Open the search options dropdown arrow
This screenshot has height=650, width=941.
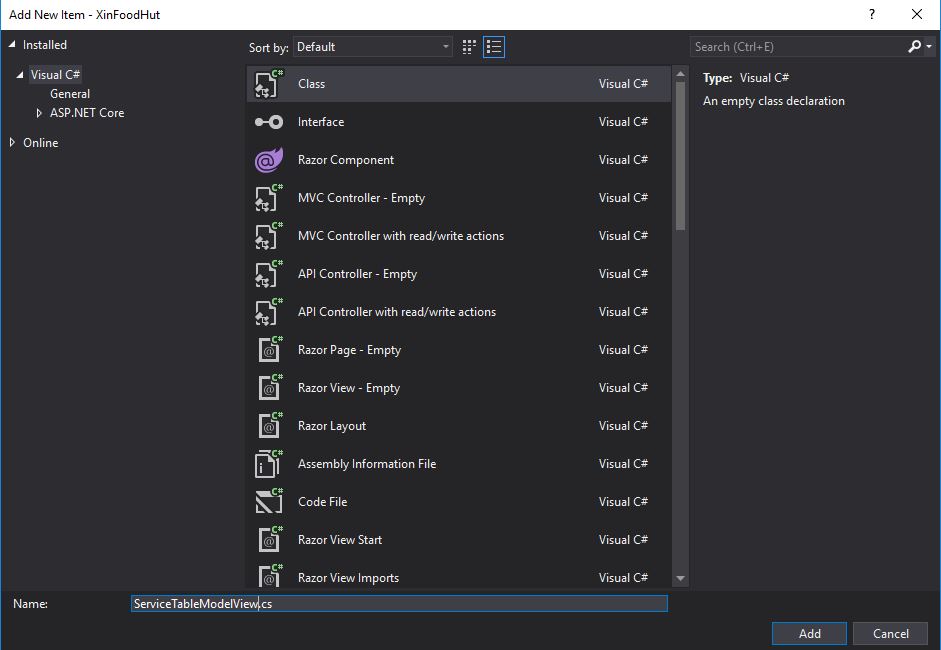tap(929, 47)
